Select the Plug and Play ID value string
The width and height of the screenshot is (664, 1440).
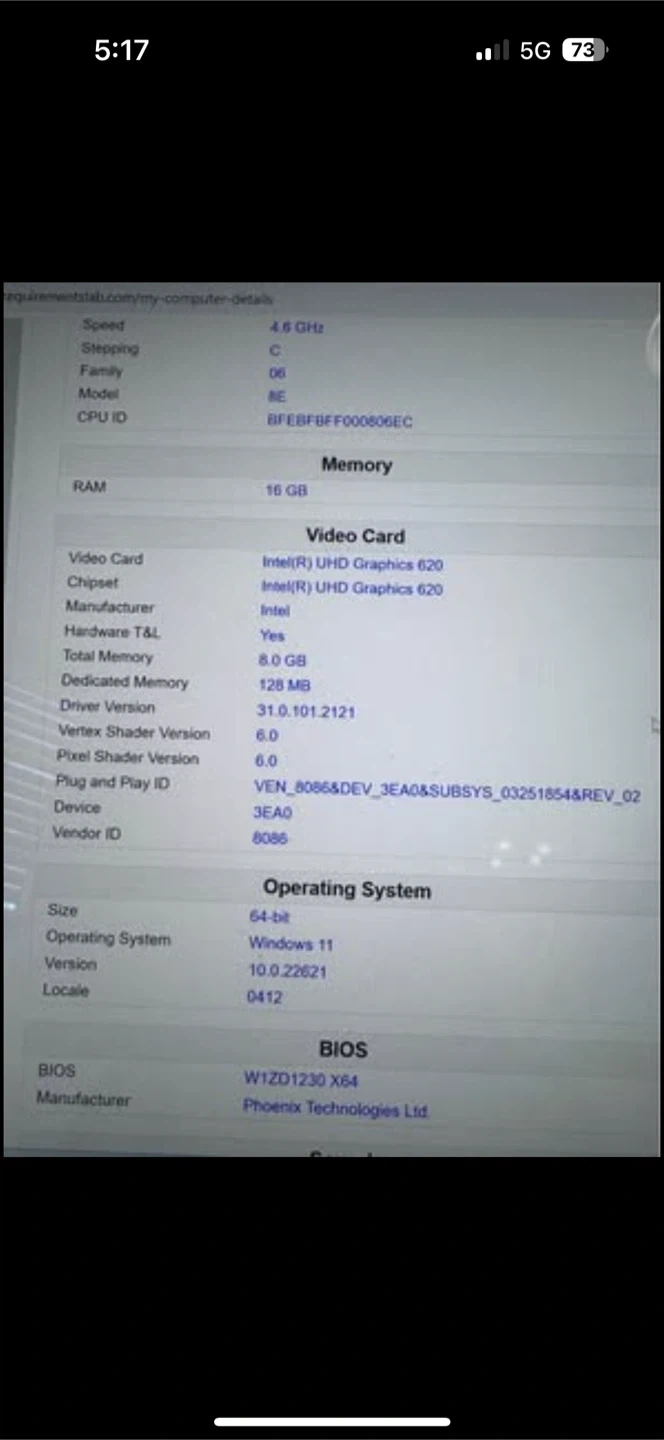(x=446, y=795)
